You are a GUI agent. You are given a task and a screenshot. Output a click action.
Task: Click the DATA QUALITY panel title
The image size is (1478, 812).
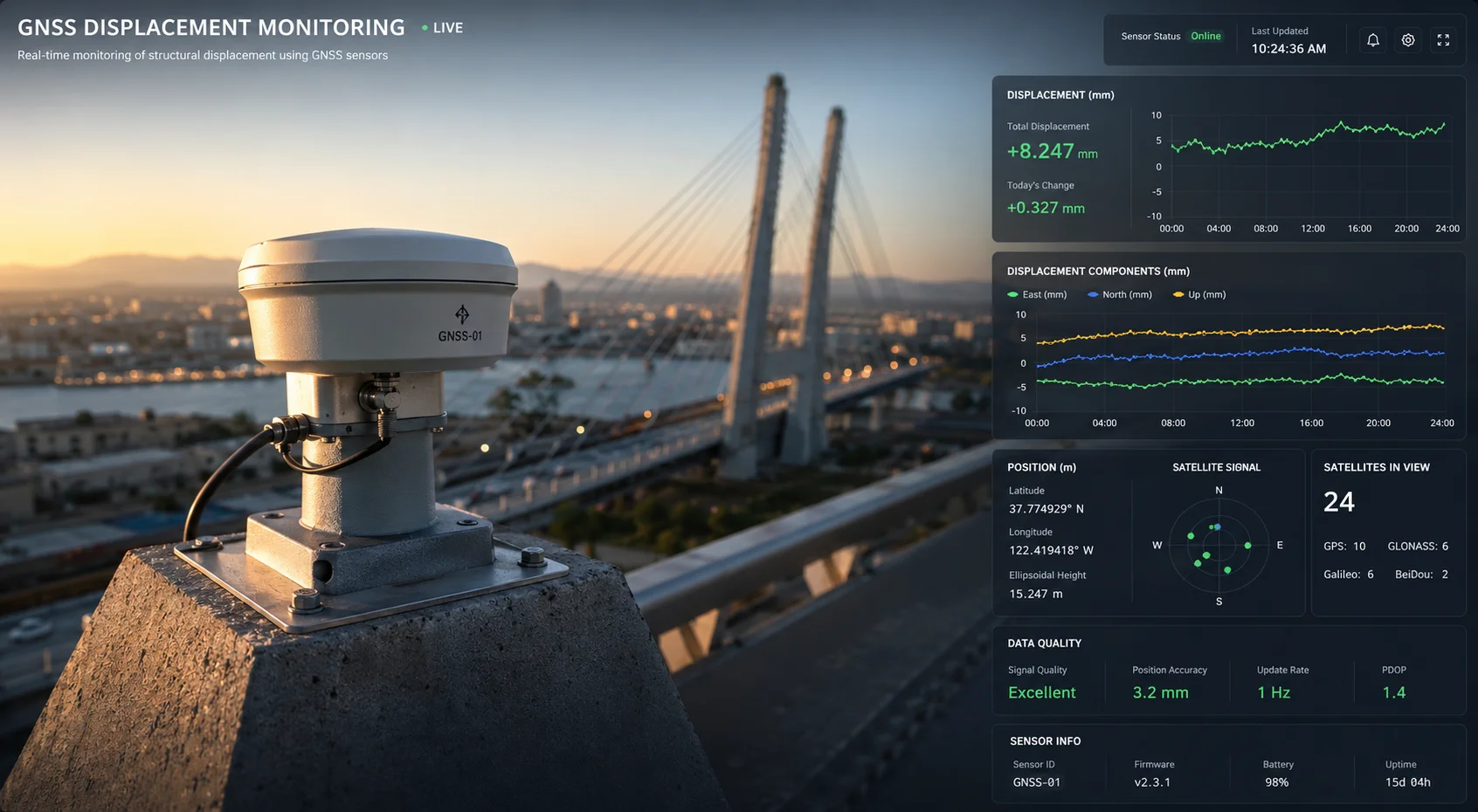(1044, 643)
